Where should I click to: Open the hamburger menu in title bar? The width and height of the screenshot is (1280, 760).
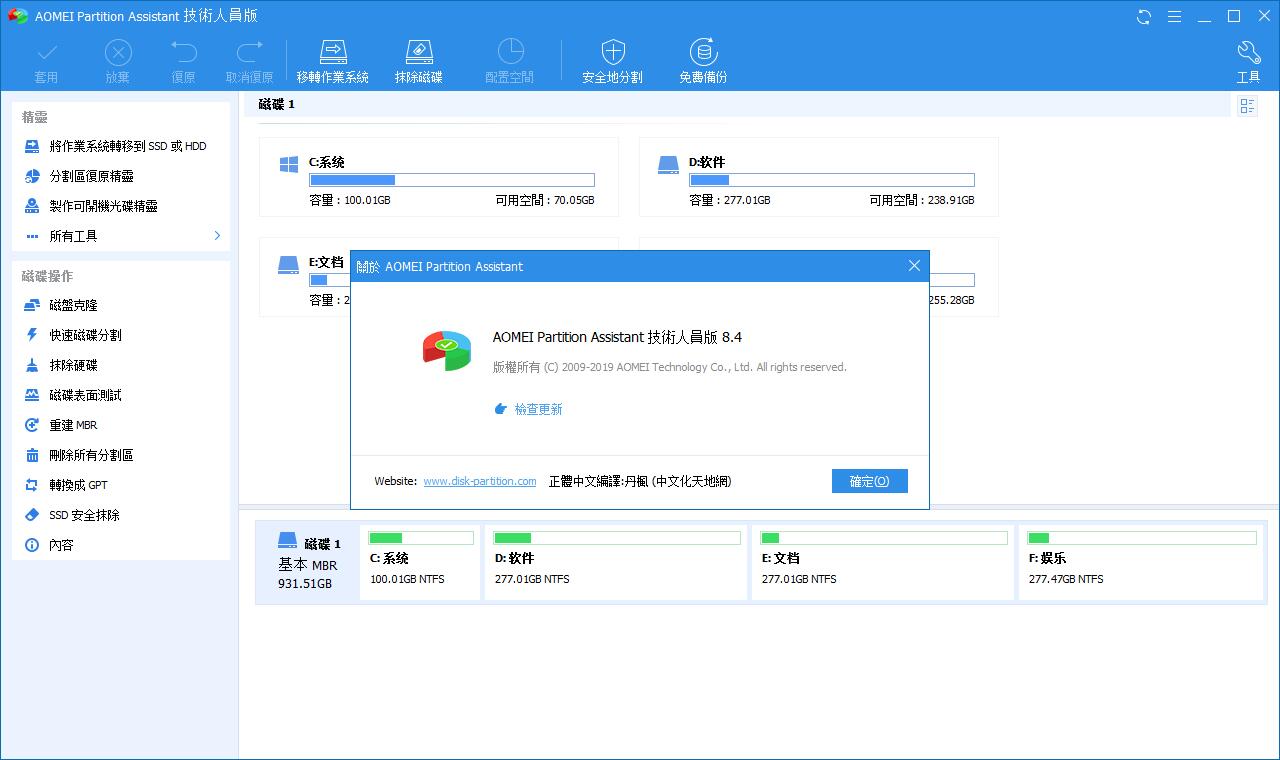pos(1174,17)
